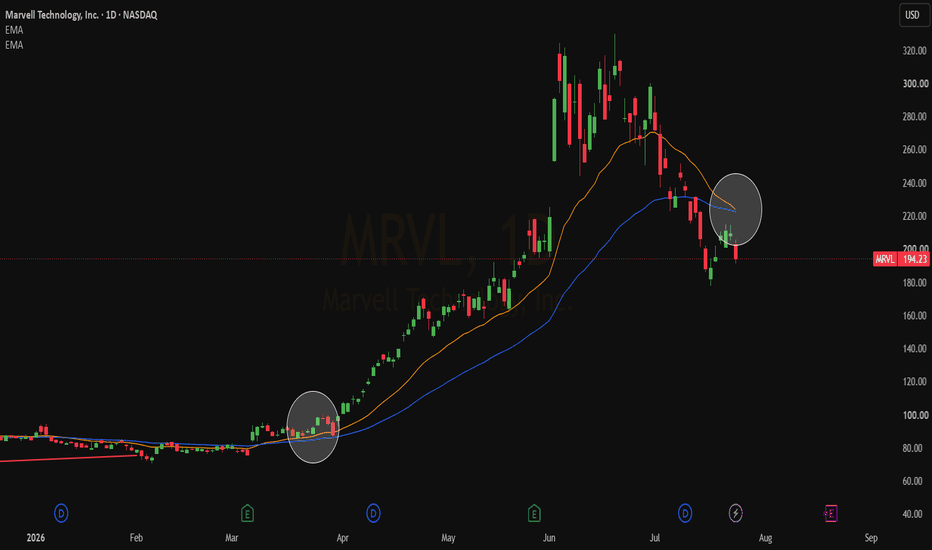Click the Marvell Technology, Inc. symbol title
Screen dimensions: 932x550
coord(81,15)
